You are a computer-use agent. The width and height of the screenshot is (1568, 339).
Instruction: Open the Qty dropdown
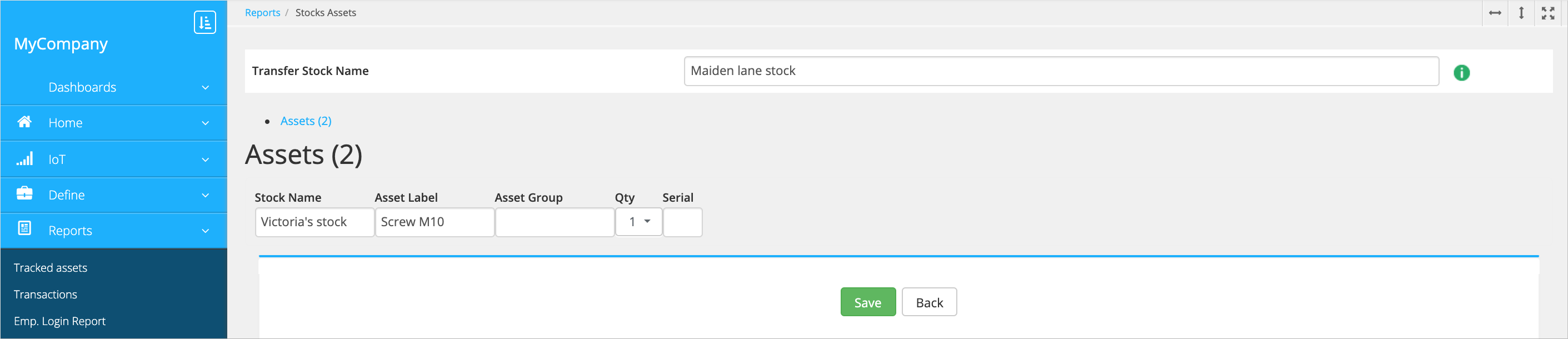(x=638, y=222)
